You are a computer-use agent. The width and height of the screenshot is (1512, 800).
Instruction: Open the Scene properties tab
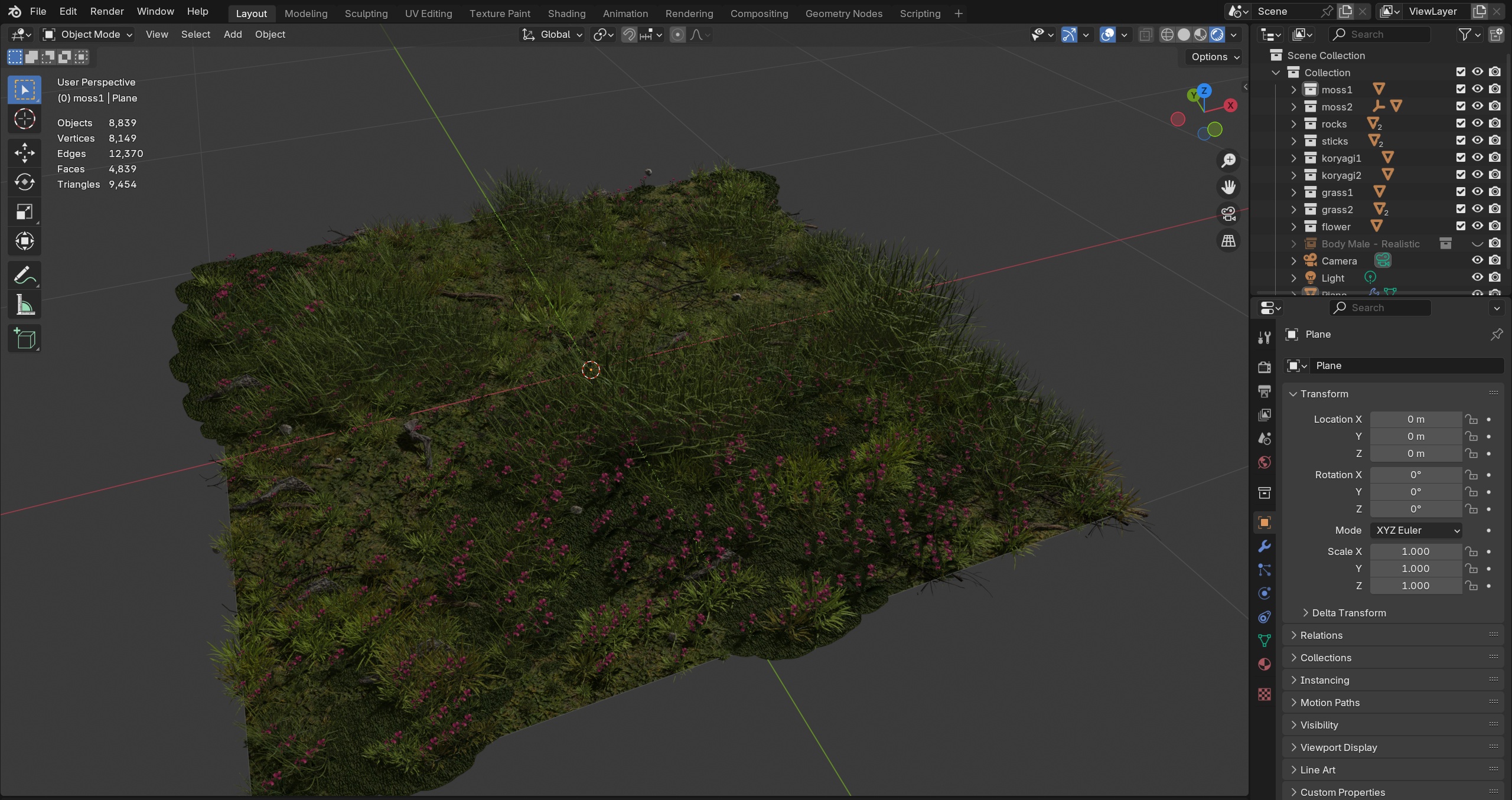point(1264,438)
